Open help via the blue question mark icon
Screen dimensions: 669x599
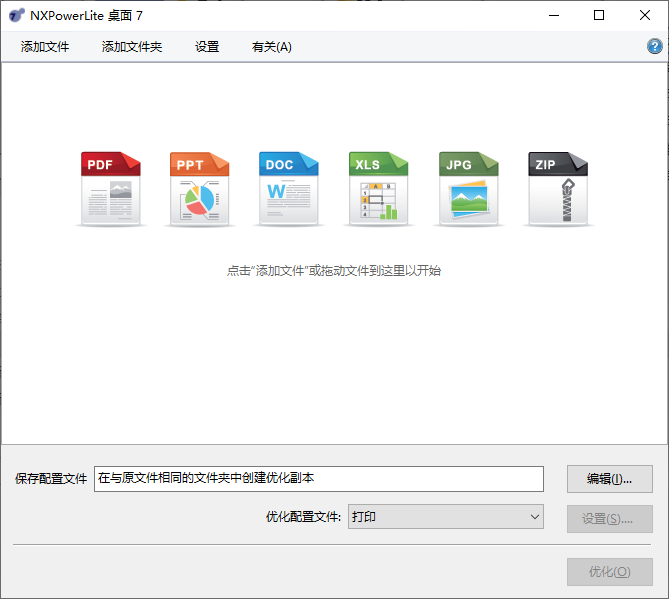click(654, 46)
